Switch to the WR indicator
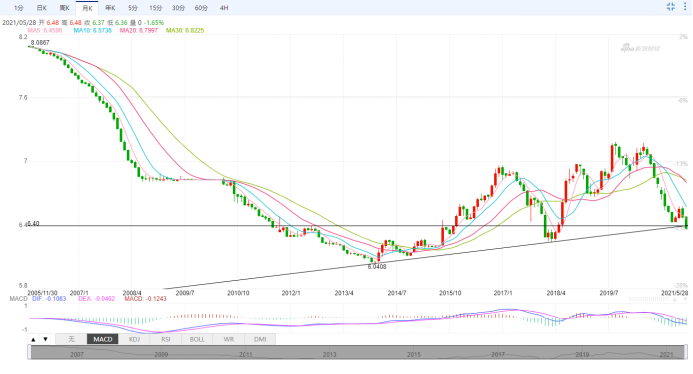 point(228,339)
